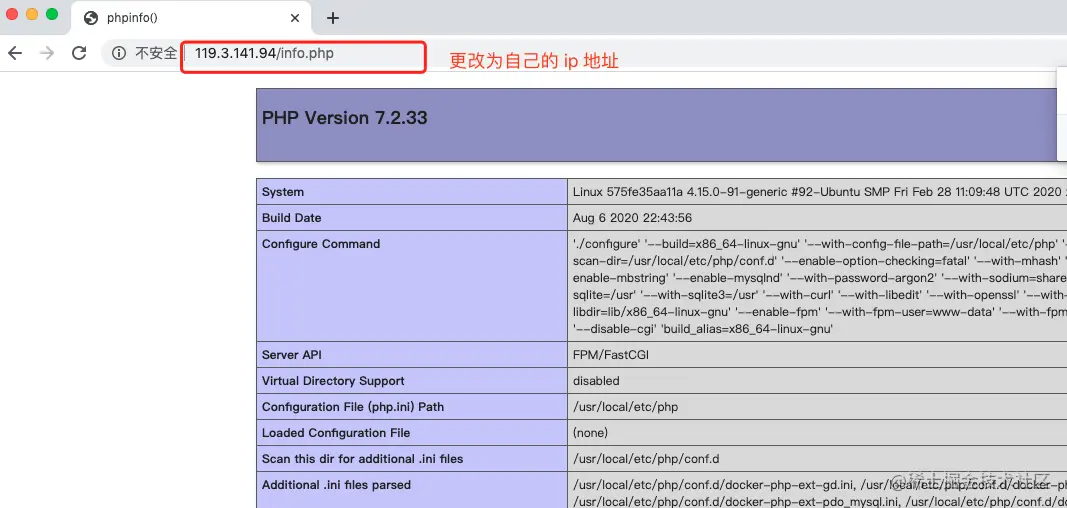Click the 不安全 security label
Screen dimensions: 1067x508
156,53
